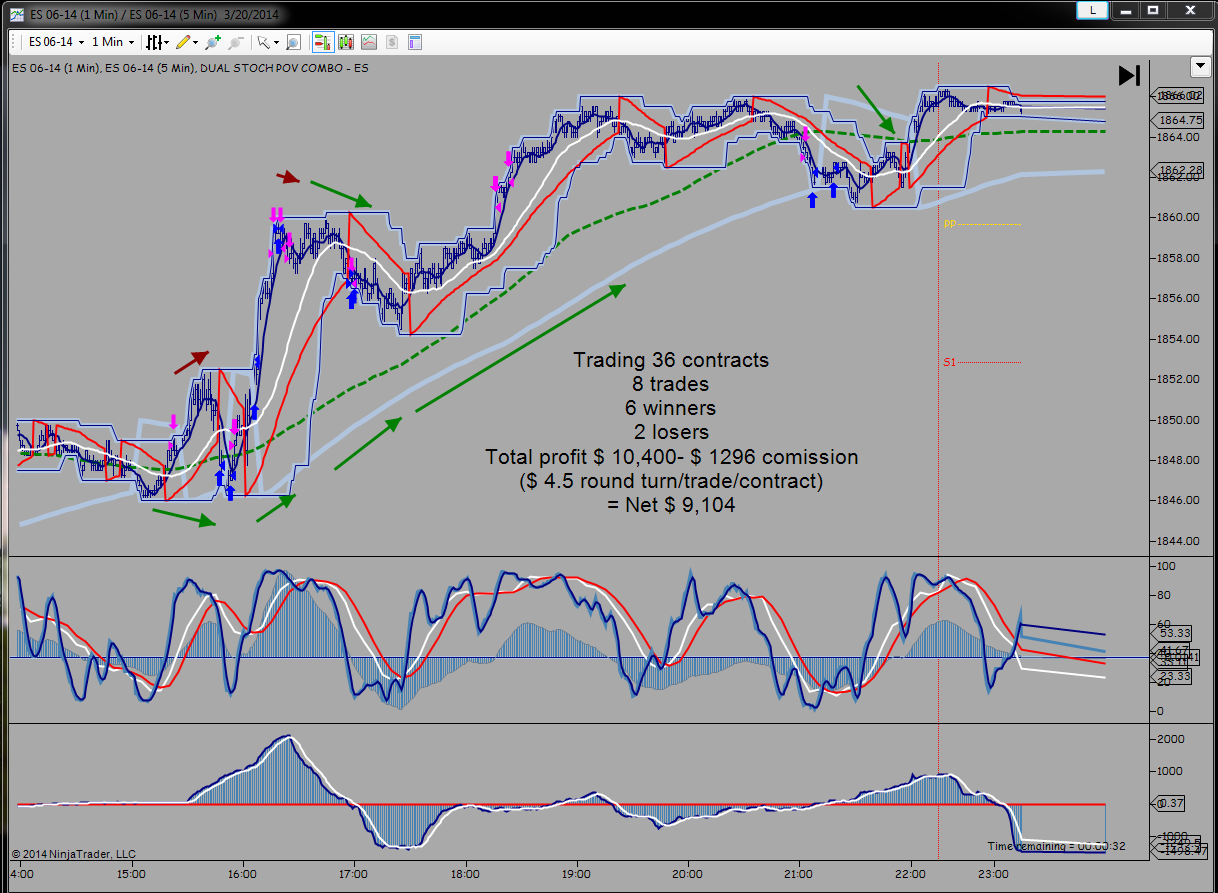1218x893 pixels.
Task: Expand the ES 06-14 instrument dropdown
Action: (x=81, y=43)
